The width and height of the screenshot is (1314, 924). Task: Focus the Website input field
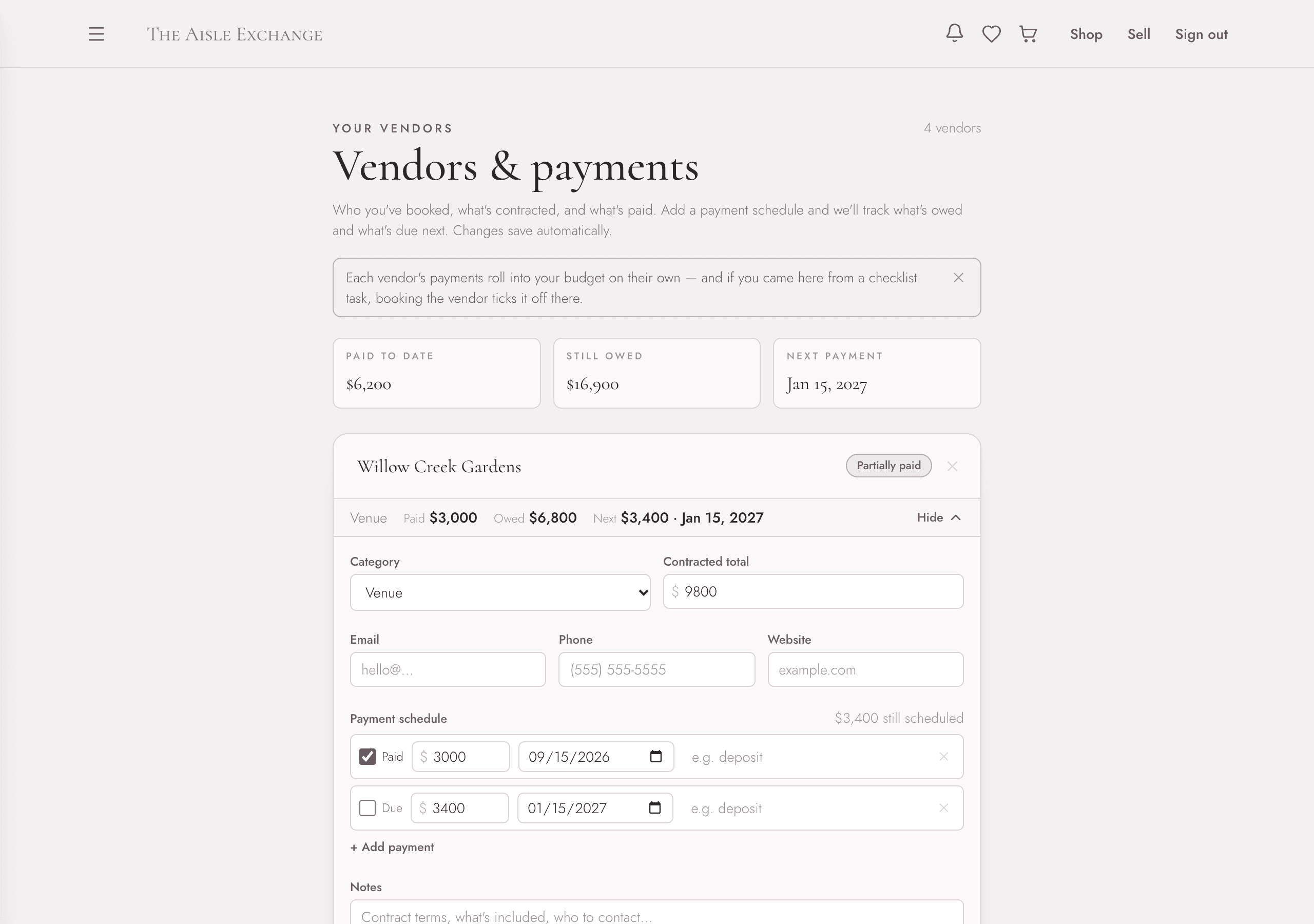[x=865, y=669]
